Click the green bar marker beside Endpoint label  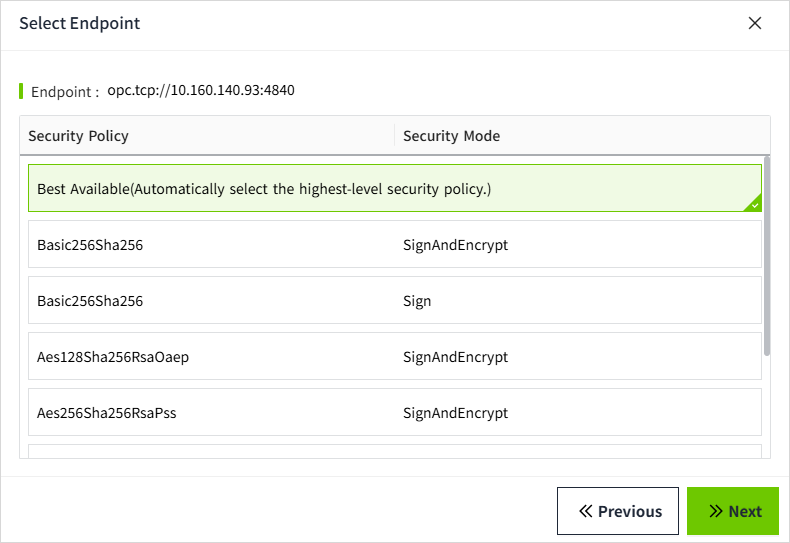[x=21, y=91]
